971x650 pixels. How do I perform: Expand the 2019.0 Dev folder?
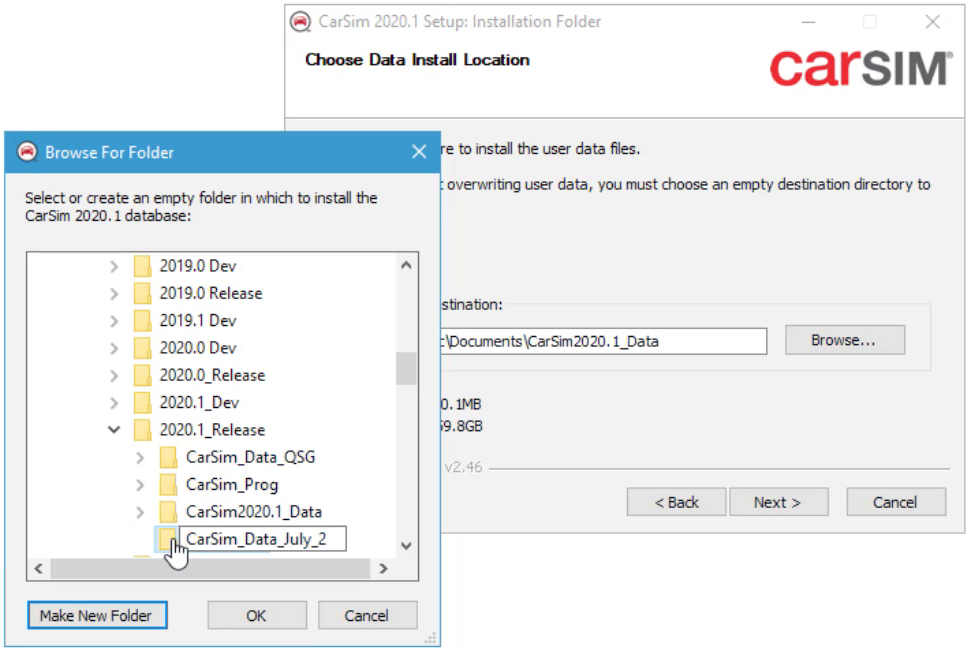coord(114,266)
